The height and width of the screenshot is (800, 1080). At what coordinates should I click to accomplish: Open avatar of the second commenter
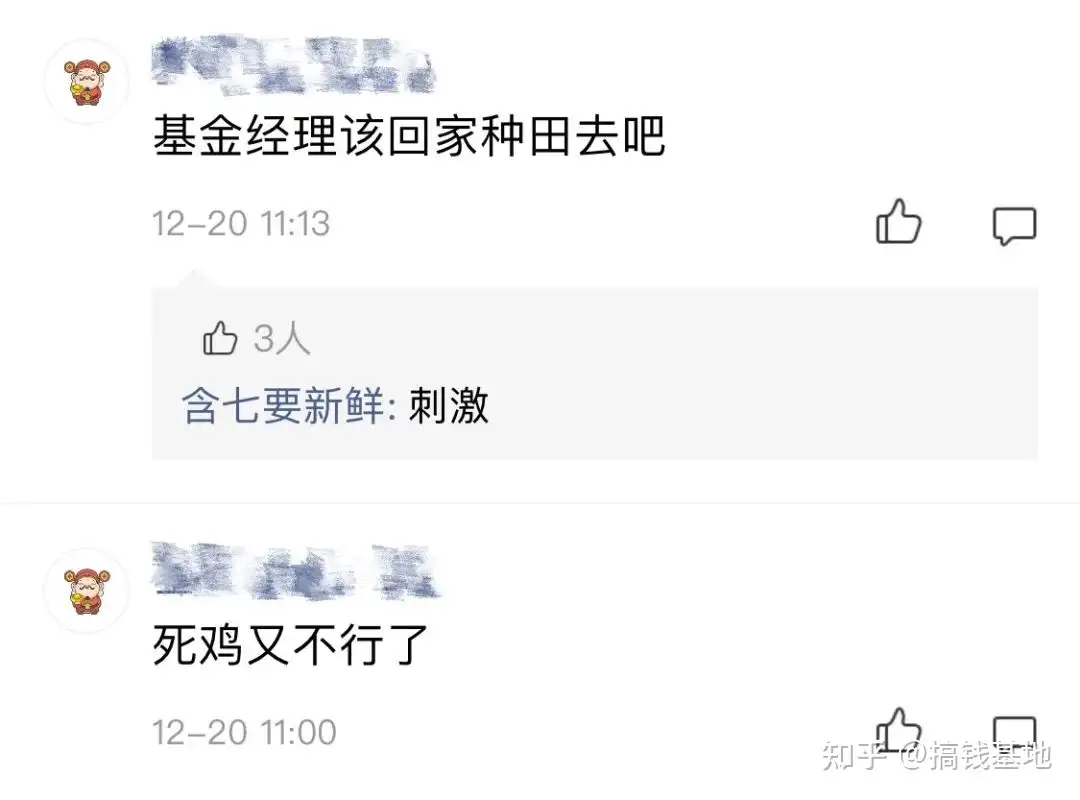click(87, 591)
